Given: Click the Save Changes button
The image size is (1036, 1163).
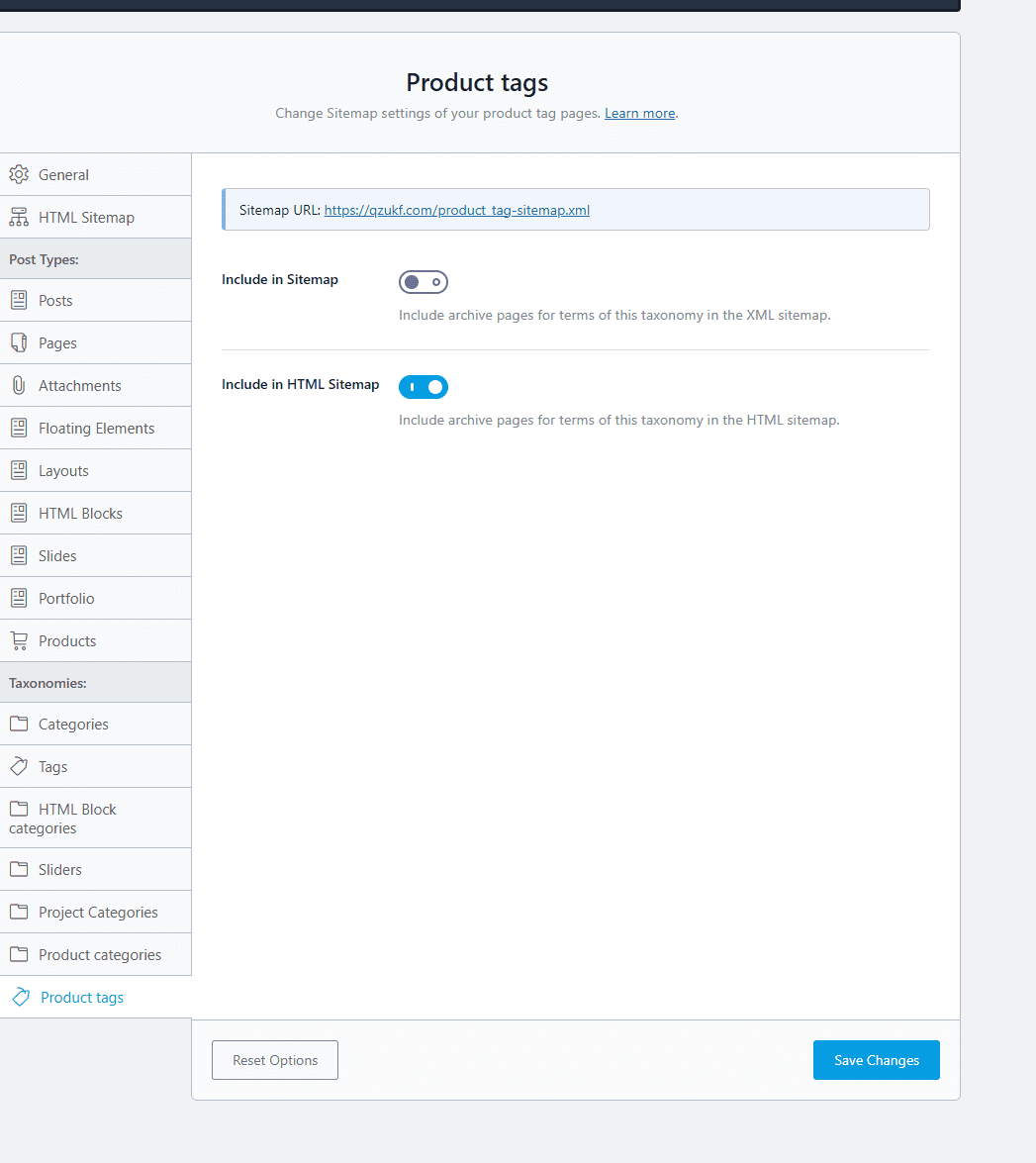Looking at the screenshot, I should click(x=876, y=1060).
